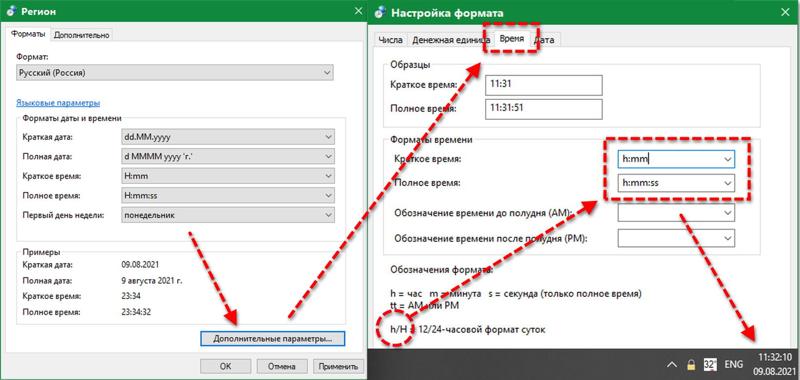Screen dimensions: 800x380
Task: Click the Регион window globe icon
Action: point(12,11)
